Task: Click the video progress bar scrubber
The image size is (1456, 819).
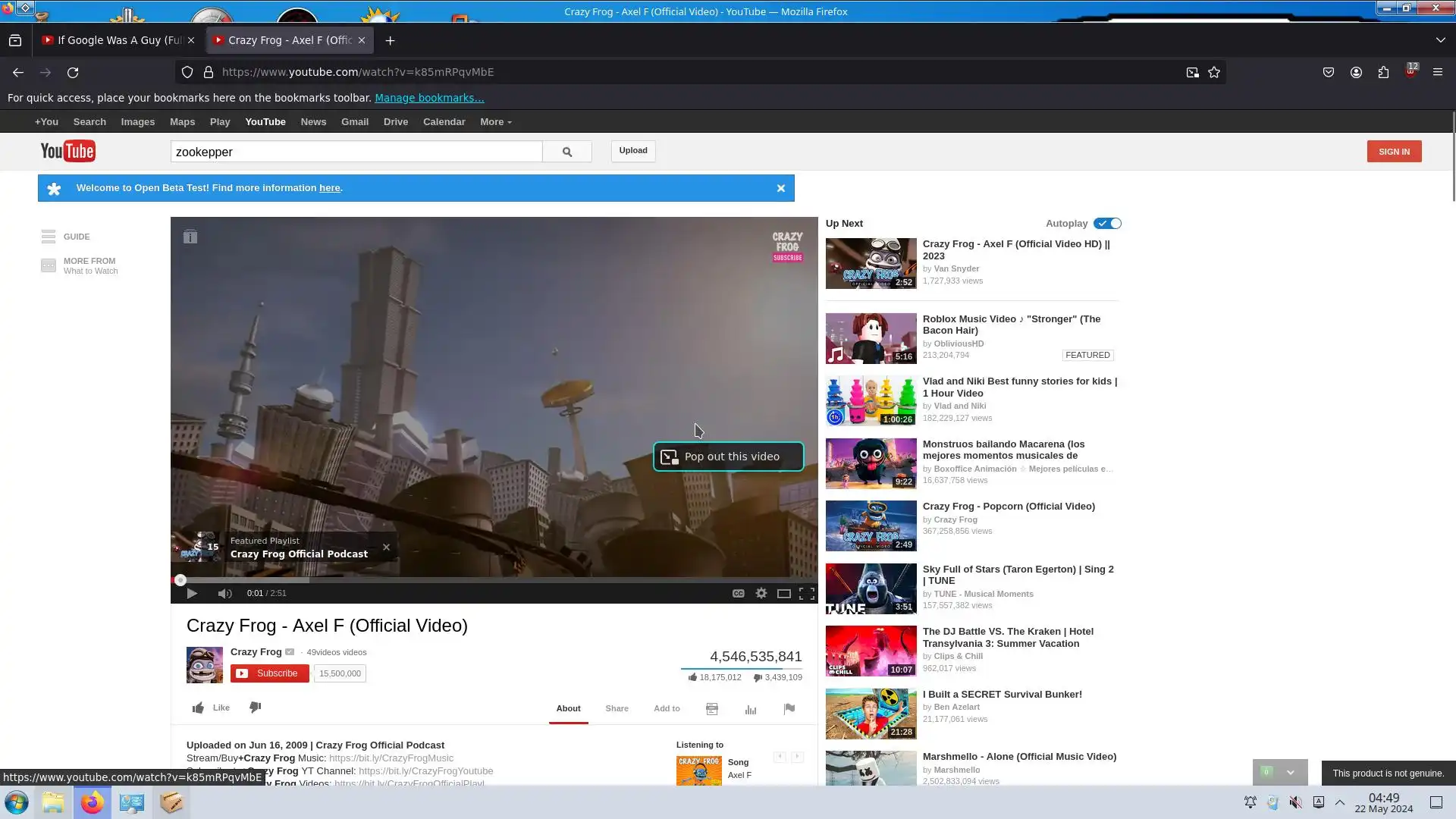Action: (x=180, y=580)
